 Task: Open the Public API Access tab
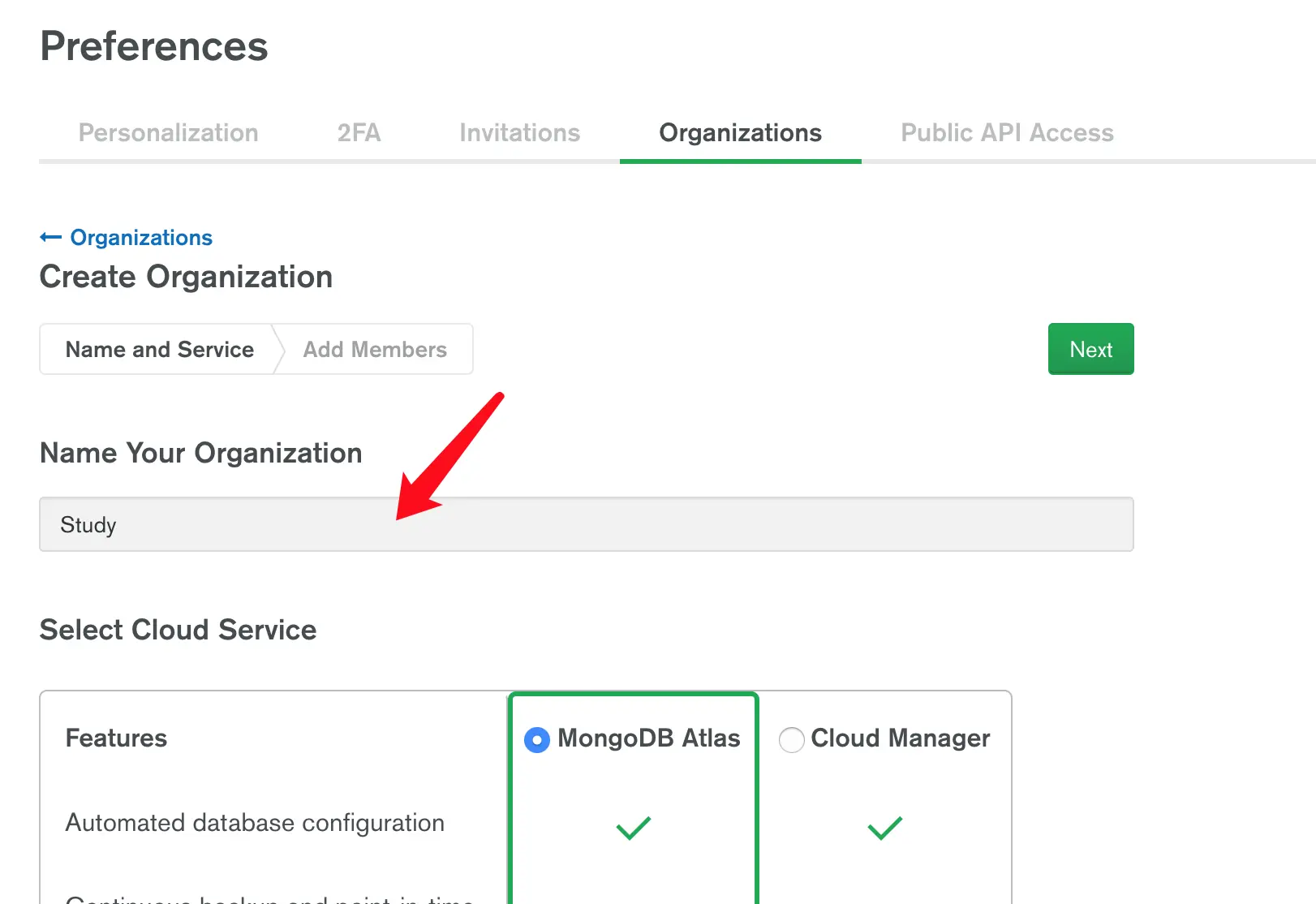tap(1007, 132)
